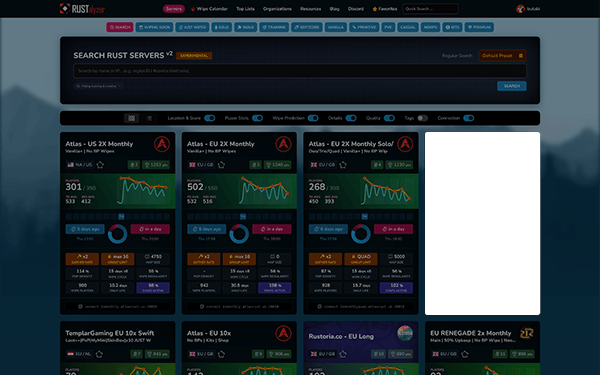The image size is (600, 375).
Task: Enable the Tags toggle
Action: [422, 118]
